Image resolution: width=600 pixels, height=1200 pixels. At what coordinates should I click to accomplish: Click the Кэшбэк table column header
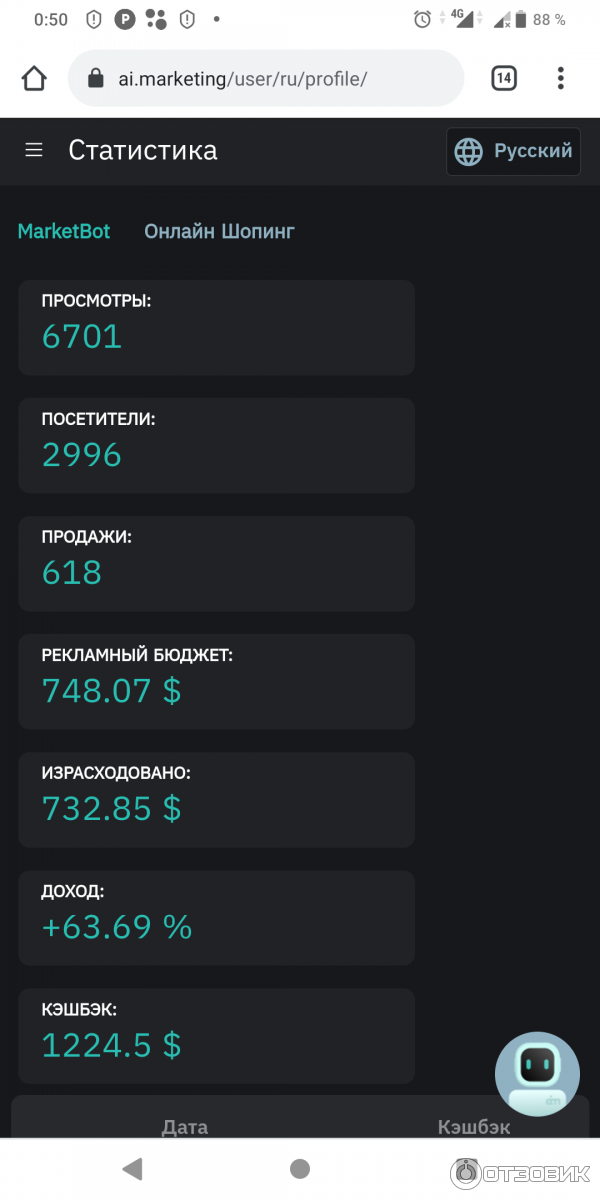pos(474,1127)
